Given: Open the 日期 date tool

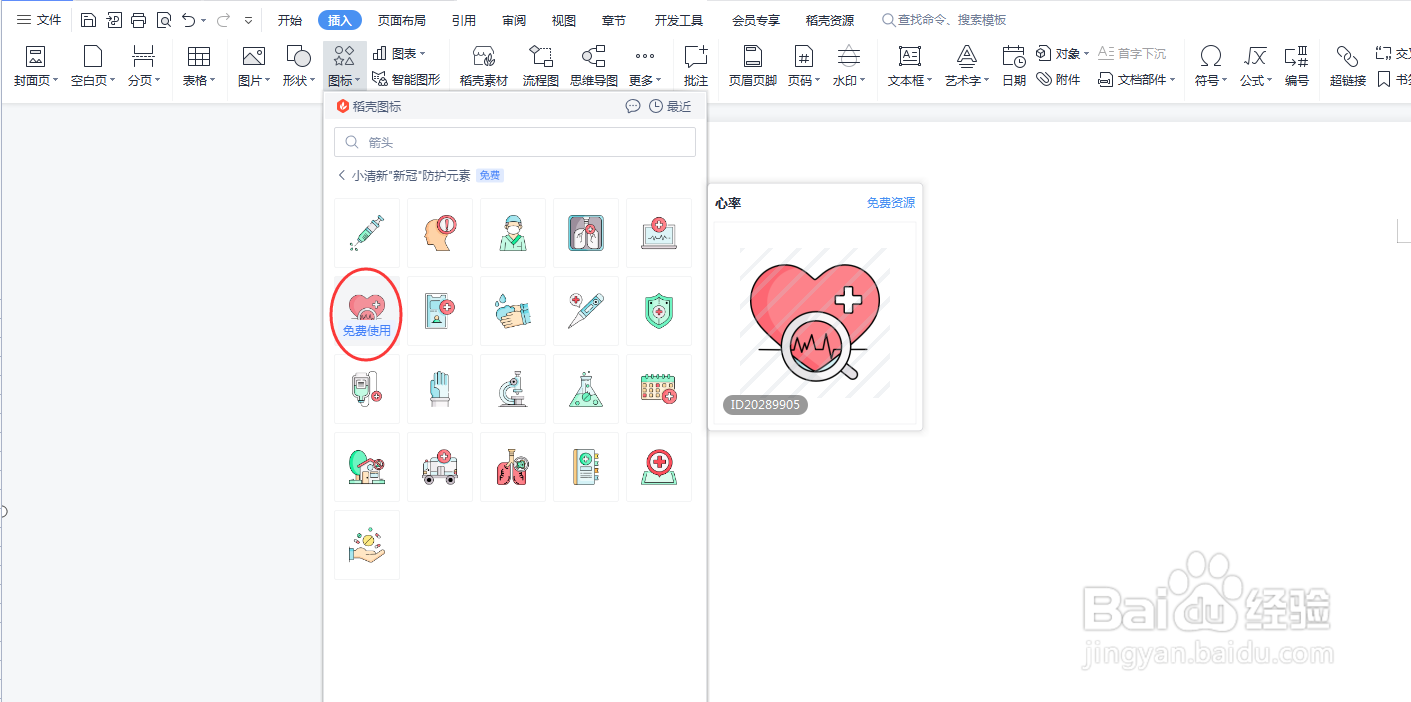Looking at the screenshot, I should [x=1014, y=66].
